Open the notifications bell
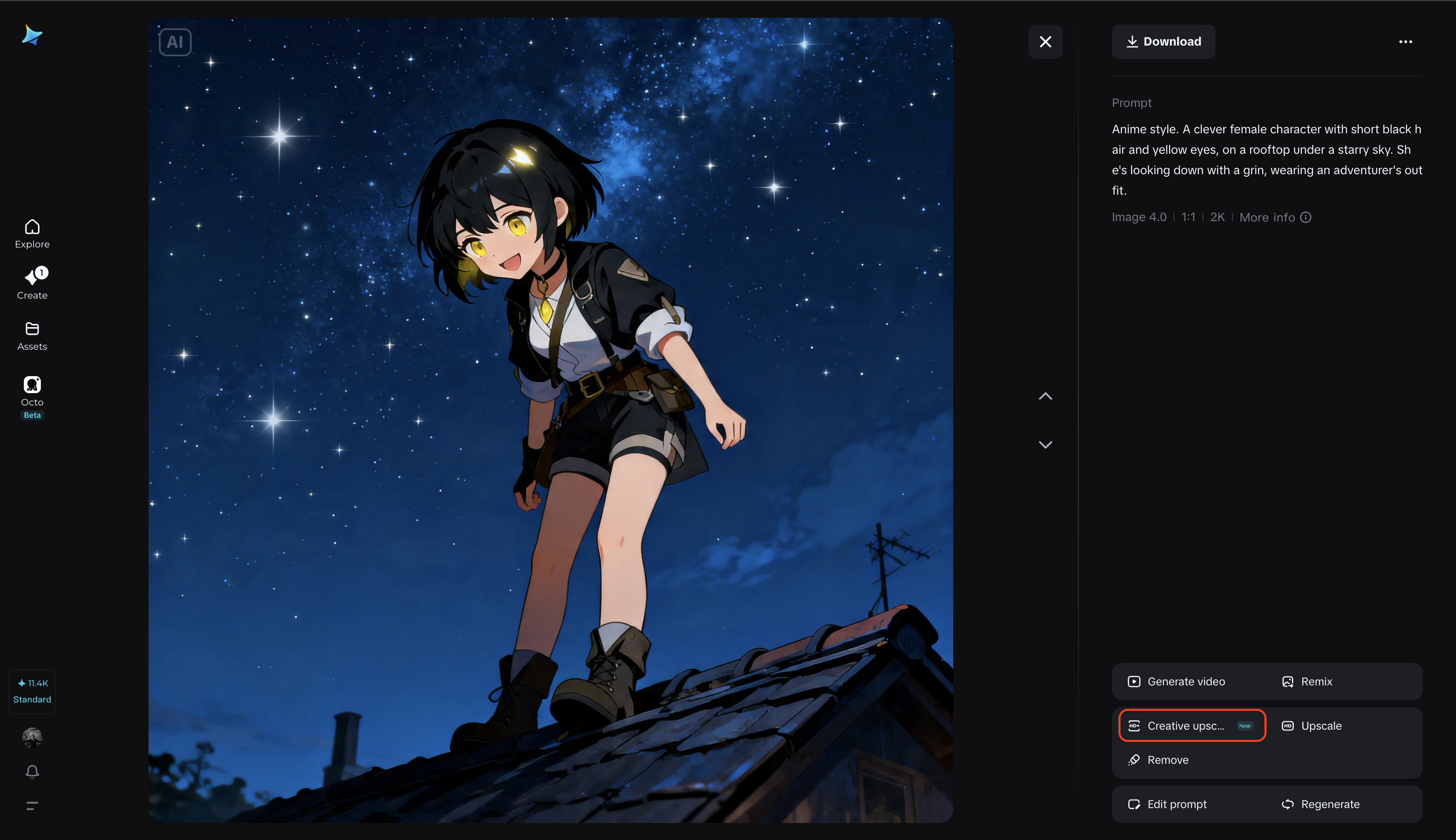The height and width of the screenshot is (840, 1456). coord(32,772)
